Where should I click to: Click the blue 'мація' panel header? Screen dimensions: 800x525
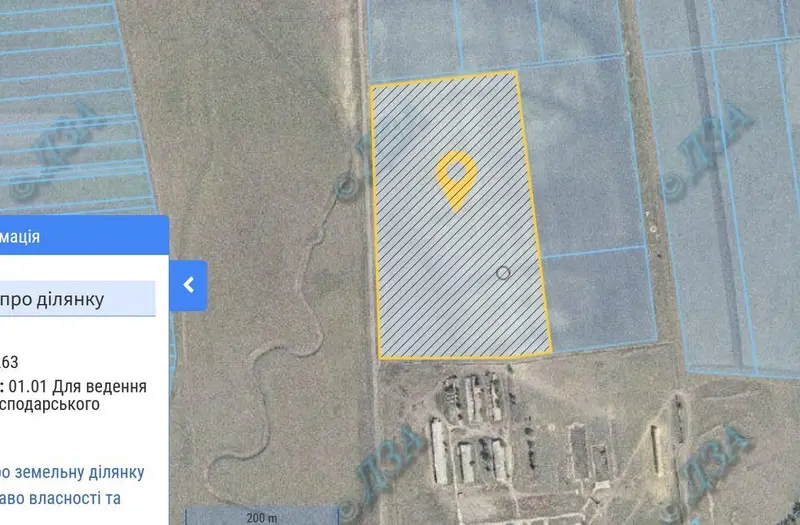tap(84, 236)
